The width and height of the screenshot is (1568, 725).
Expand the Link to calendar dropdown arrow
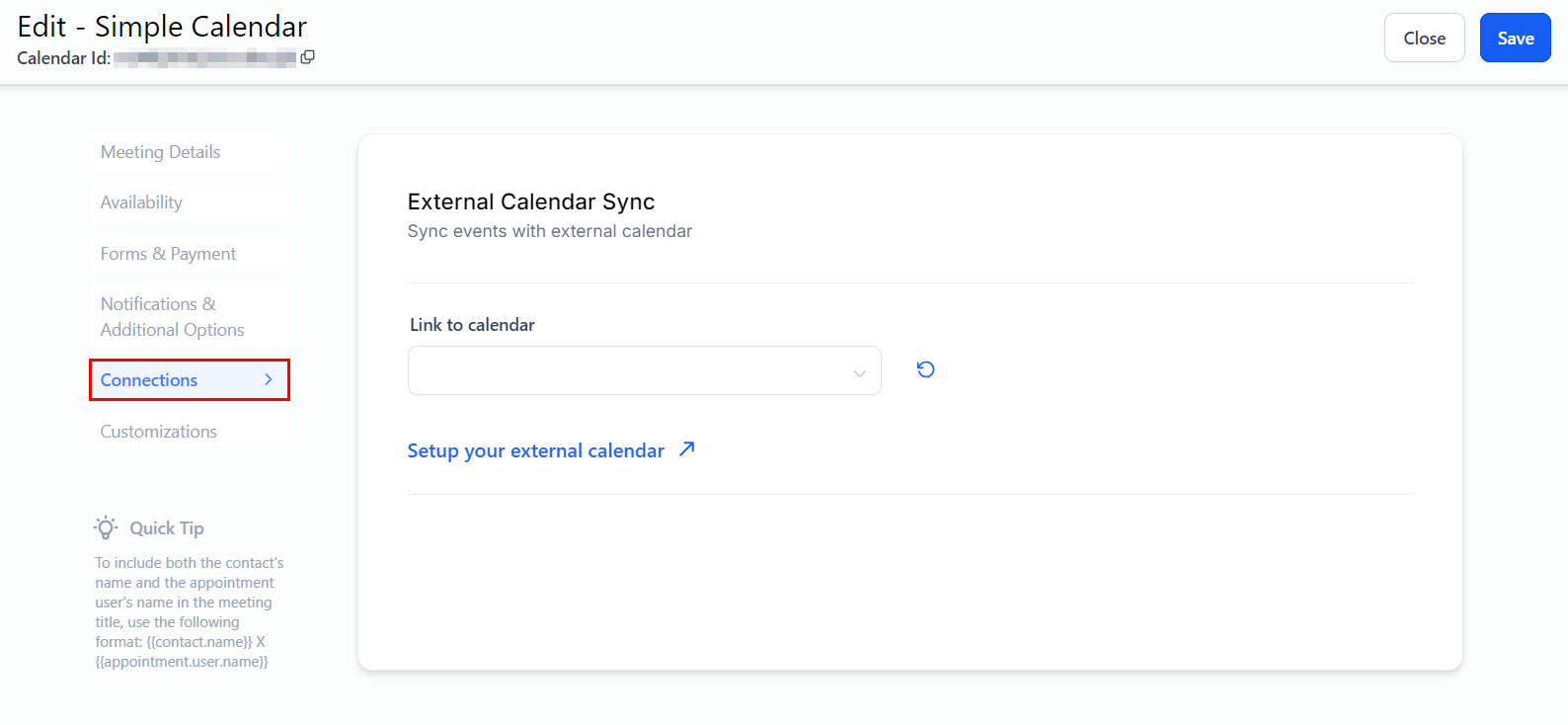859,372
